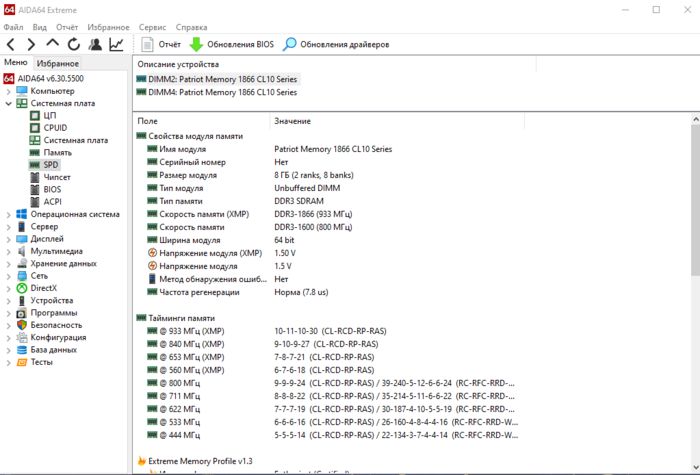
Task: Select AIDA64 v6.30.5500 root node
Action: (x=50, y=79)
